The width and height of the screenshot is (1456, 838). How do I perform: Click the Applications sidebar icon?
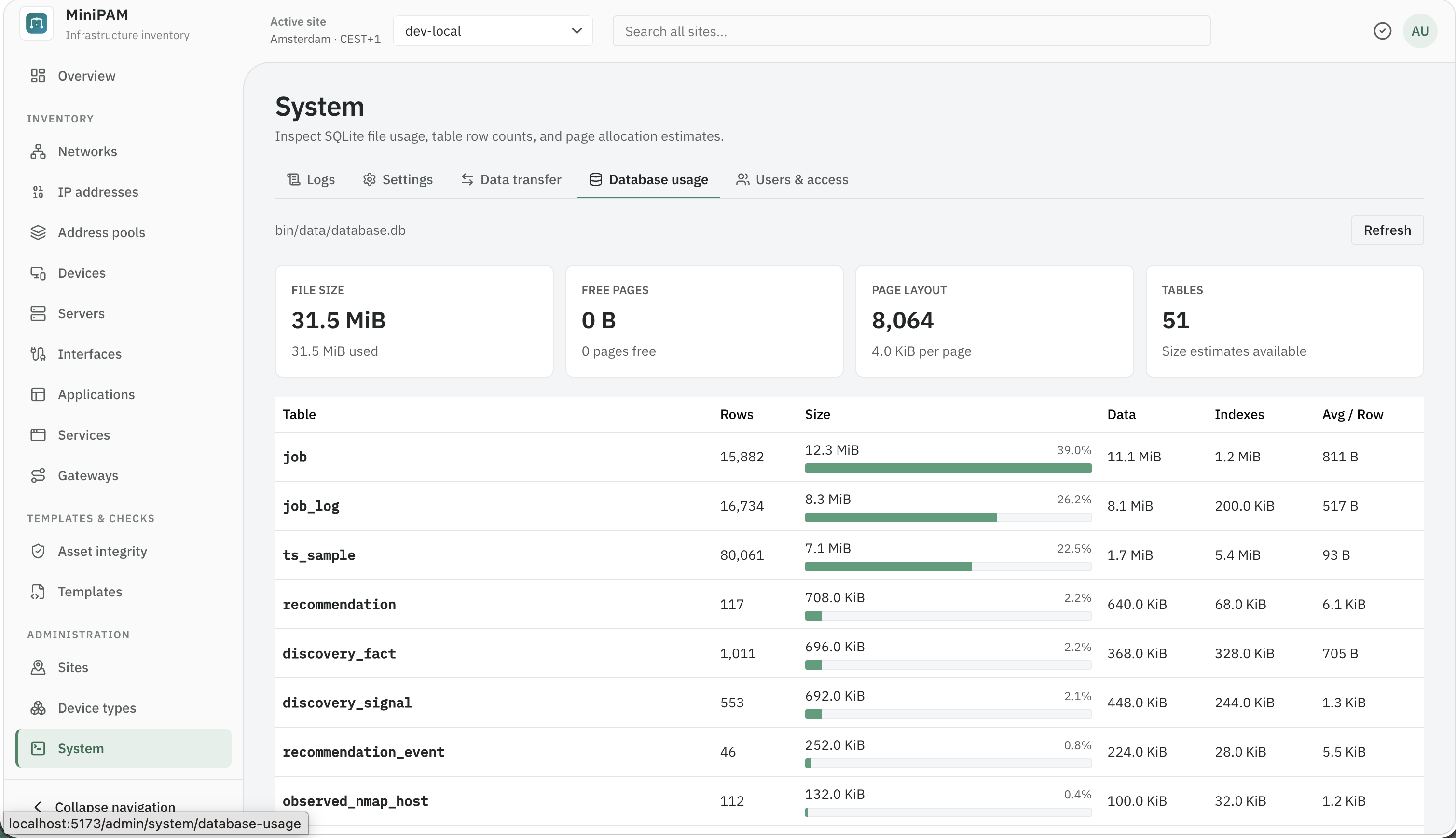[38, 394]
